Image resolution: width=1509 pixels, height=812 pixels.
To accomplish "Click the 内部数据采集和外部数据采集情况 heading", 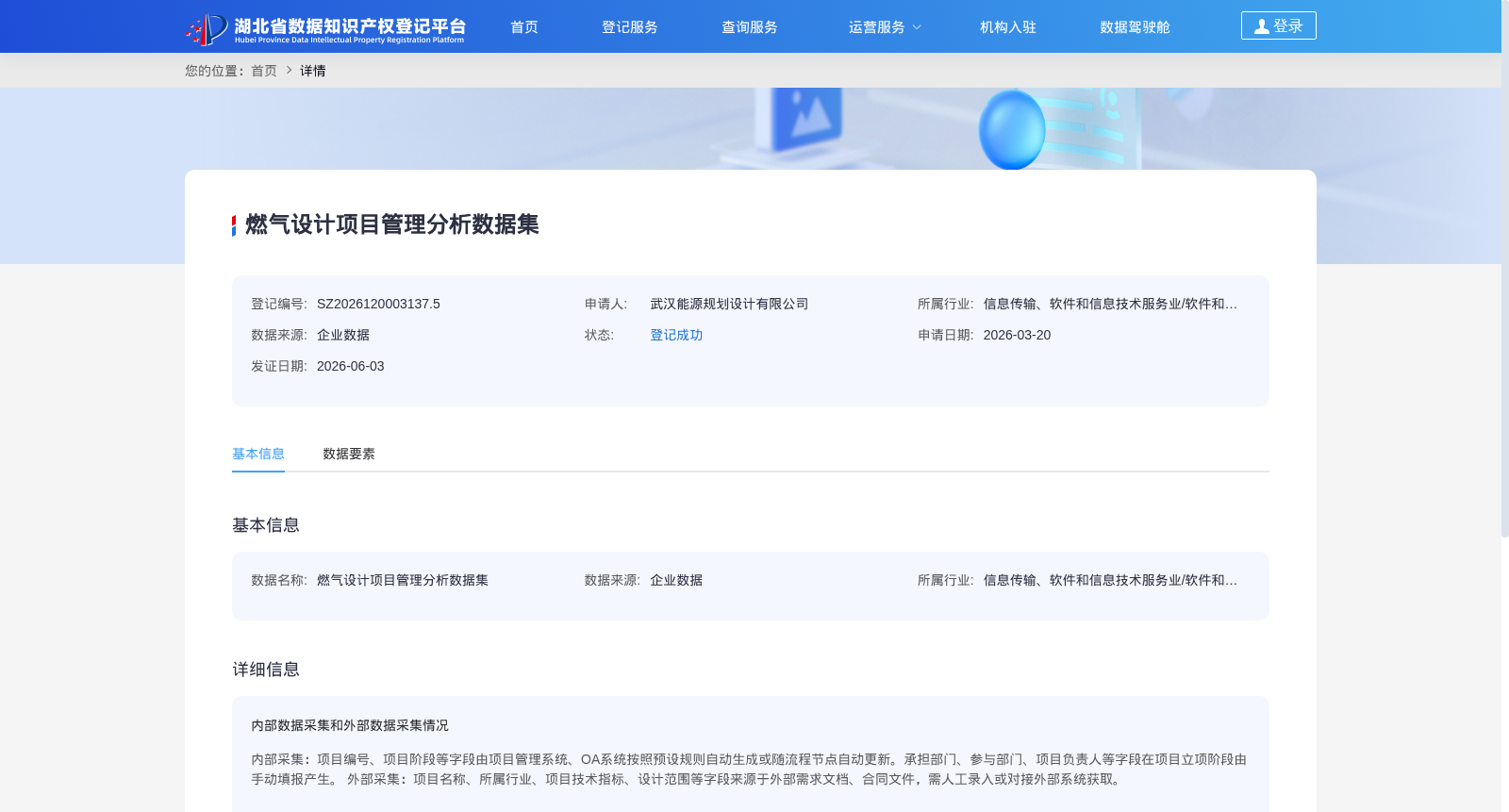I will point(350,725).
